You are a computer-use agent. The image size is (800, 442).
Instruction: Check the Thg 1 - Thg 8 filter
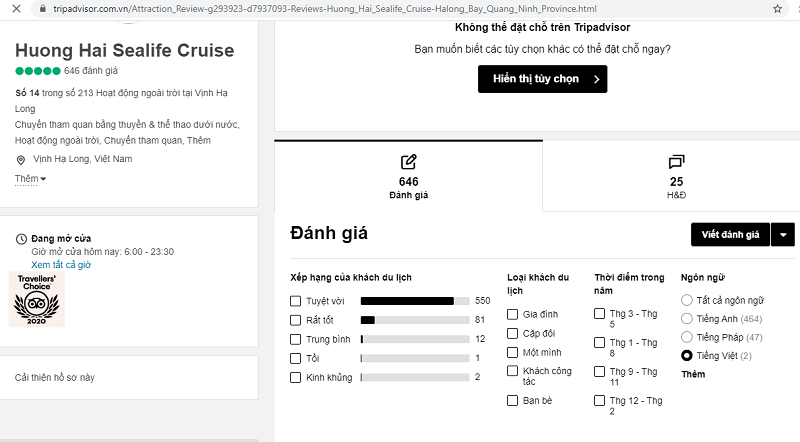click(599, 342)
